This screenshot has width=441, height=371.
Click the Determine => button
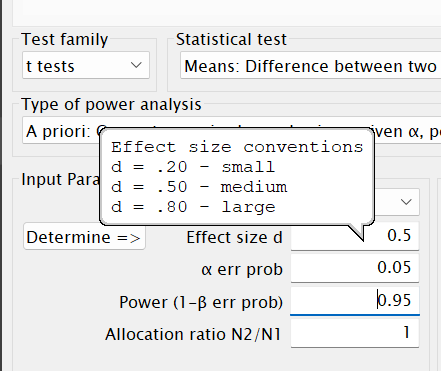(x=84, y=237)
